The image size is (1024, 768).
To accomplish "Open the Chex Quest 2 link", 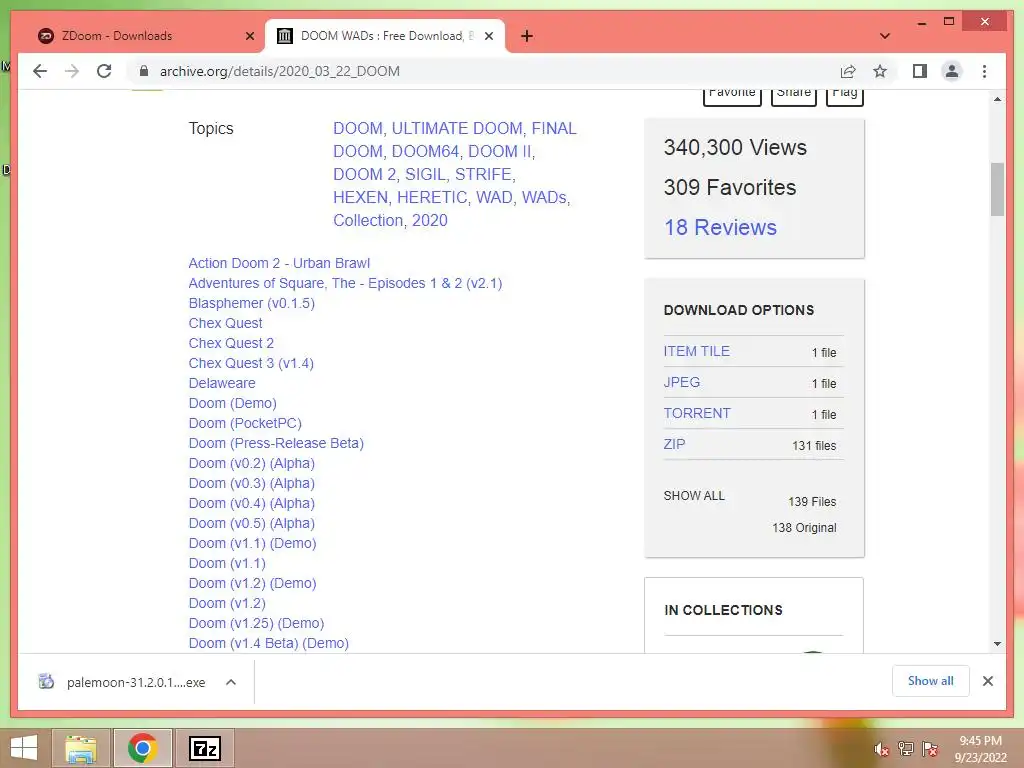I will coord(231,343).
